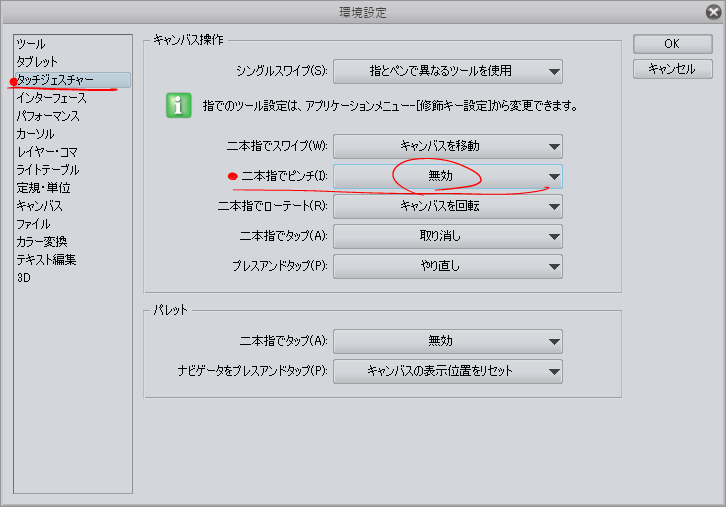Click the ナビゲータをプレスアンドタップ(P) label

(252, 371)
